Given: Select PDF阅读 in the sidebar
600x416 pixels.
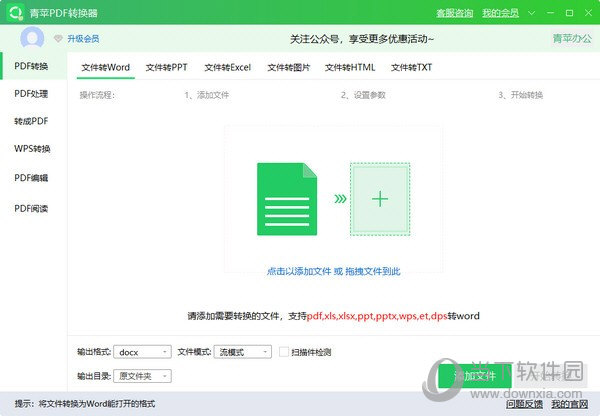Looking at the screenshot, I should coord(31,209).
